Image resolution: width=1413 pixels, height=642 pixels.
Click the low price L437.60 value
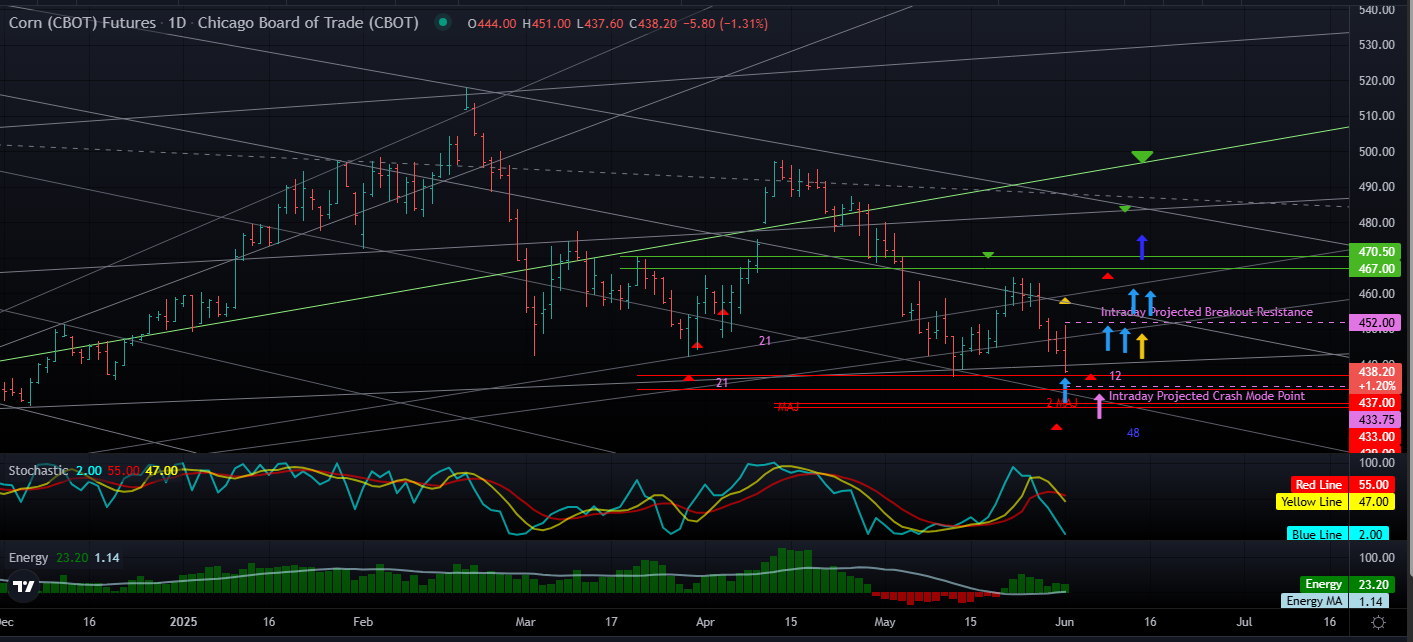click(600, 24)
